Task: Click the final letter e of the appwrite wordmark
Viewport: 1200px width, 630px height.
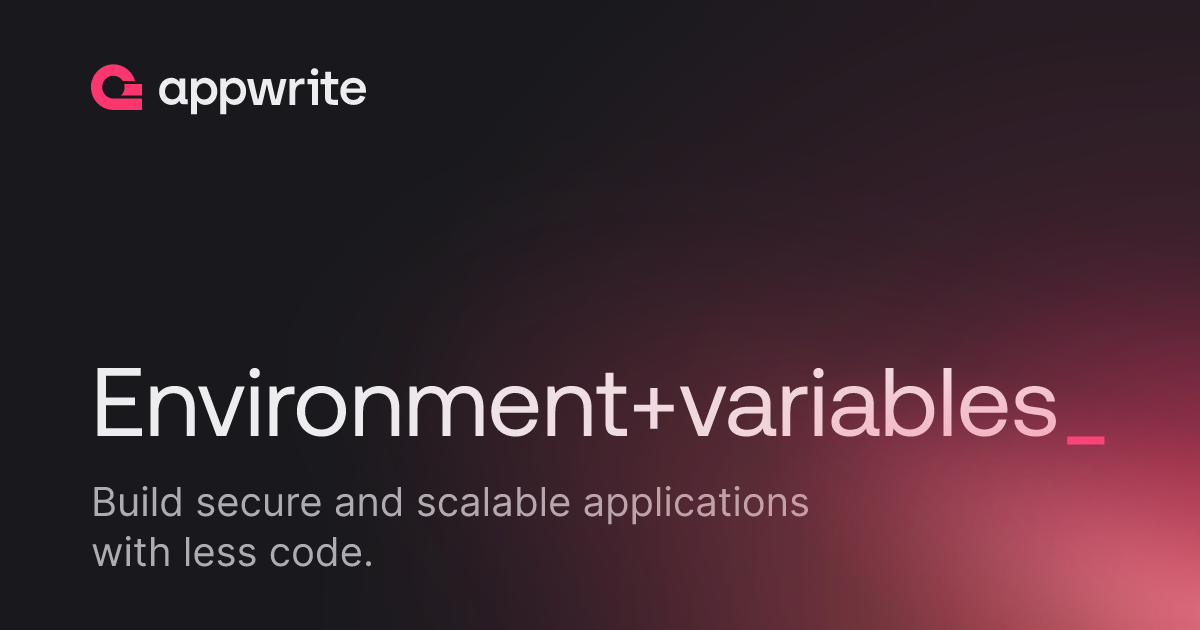Action: 352,92
